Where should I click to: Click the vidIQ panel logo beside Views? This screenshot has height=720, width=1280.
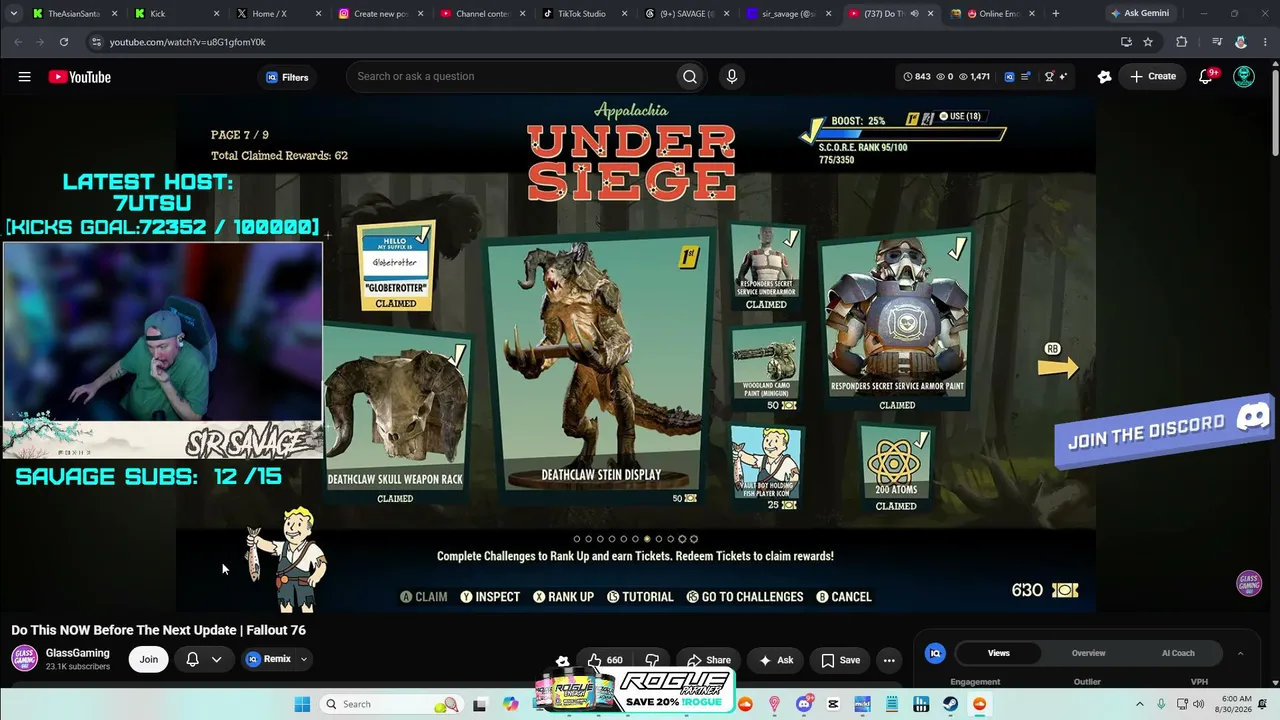[x=936, y=653]
